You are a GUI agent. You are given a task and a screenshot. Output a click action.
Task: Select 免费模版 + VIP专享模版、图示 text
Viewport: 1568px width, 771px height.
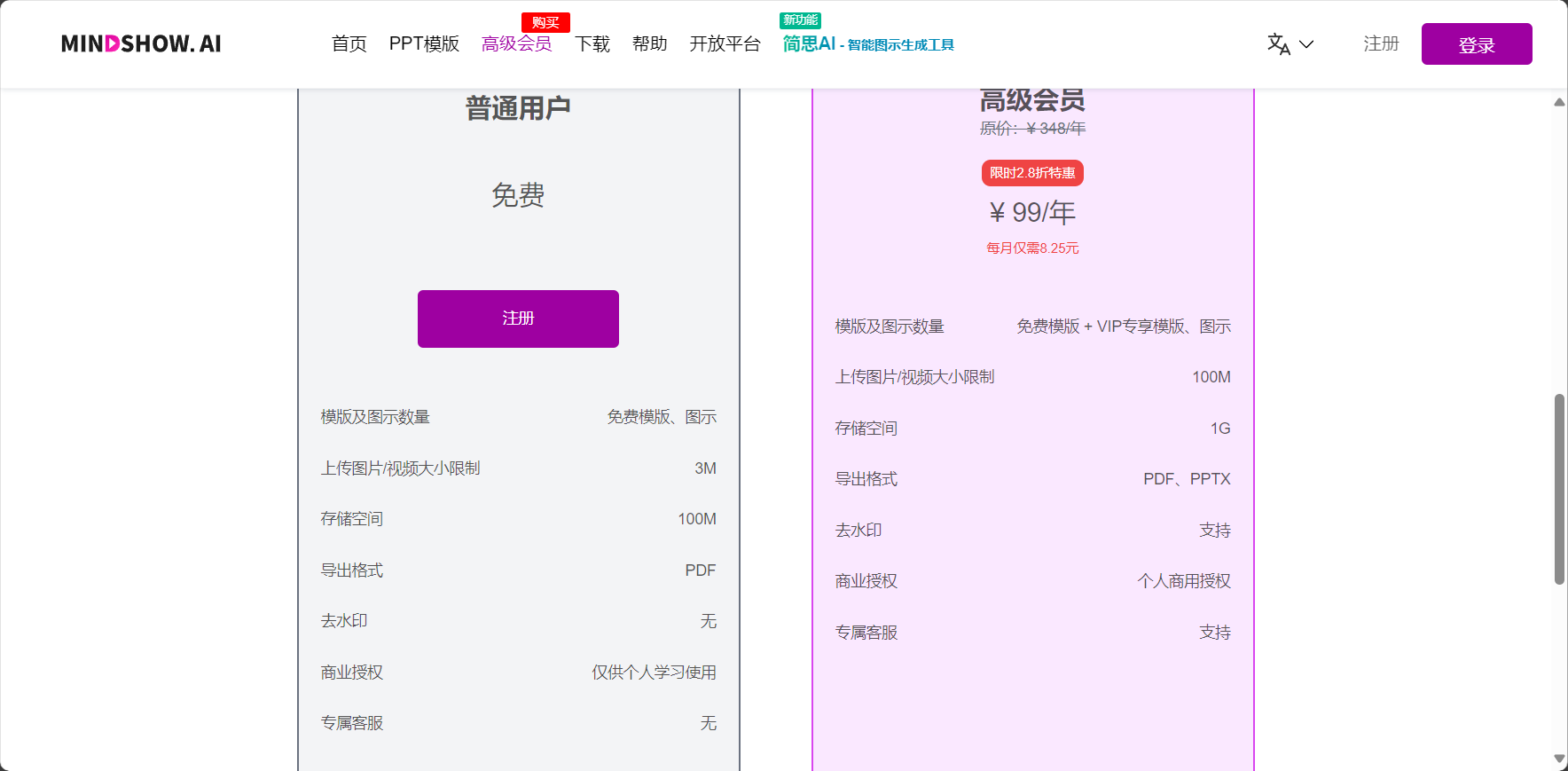click(x=1124, y=326)
